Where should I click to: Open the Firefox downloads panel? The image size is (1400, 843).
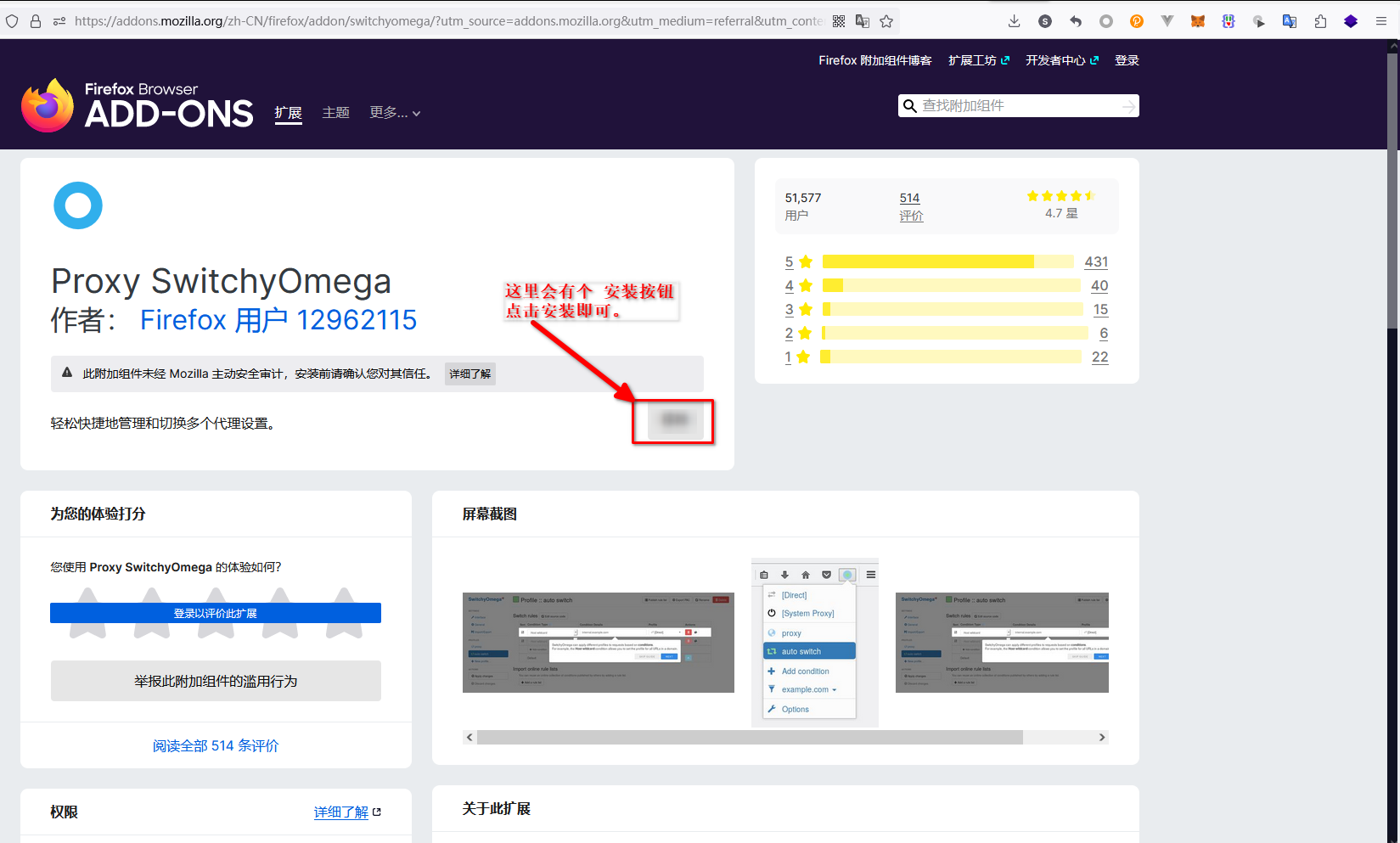[1014, 21]
